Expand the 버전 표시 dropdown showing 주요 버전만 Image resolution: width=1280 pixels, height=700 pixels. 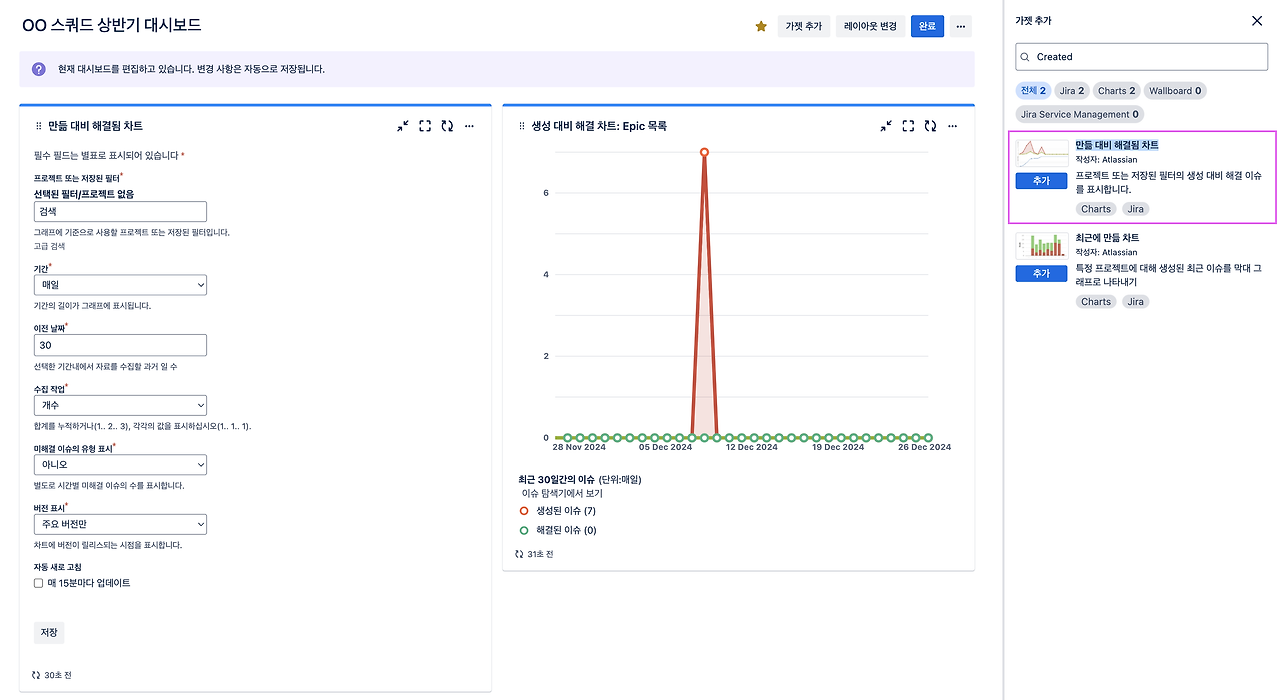pyautogui.click(x=120, y=524)
